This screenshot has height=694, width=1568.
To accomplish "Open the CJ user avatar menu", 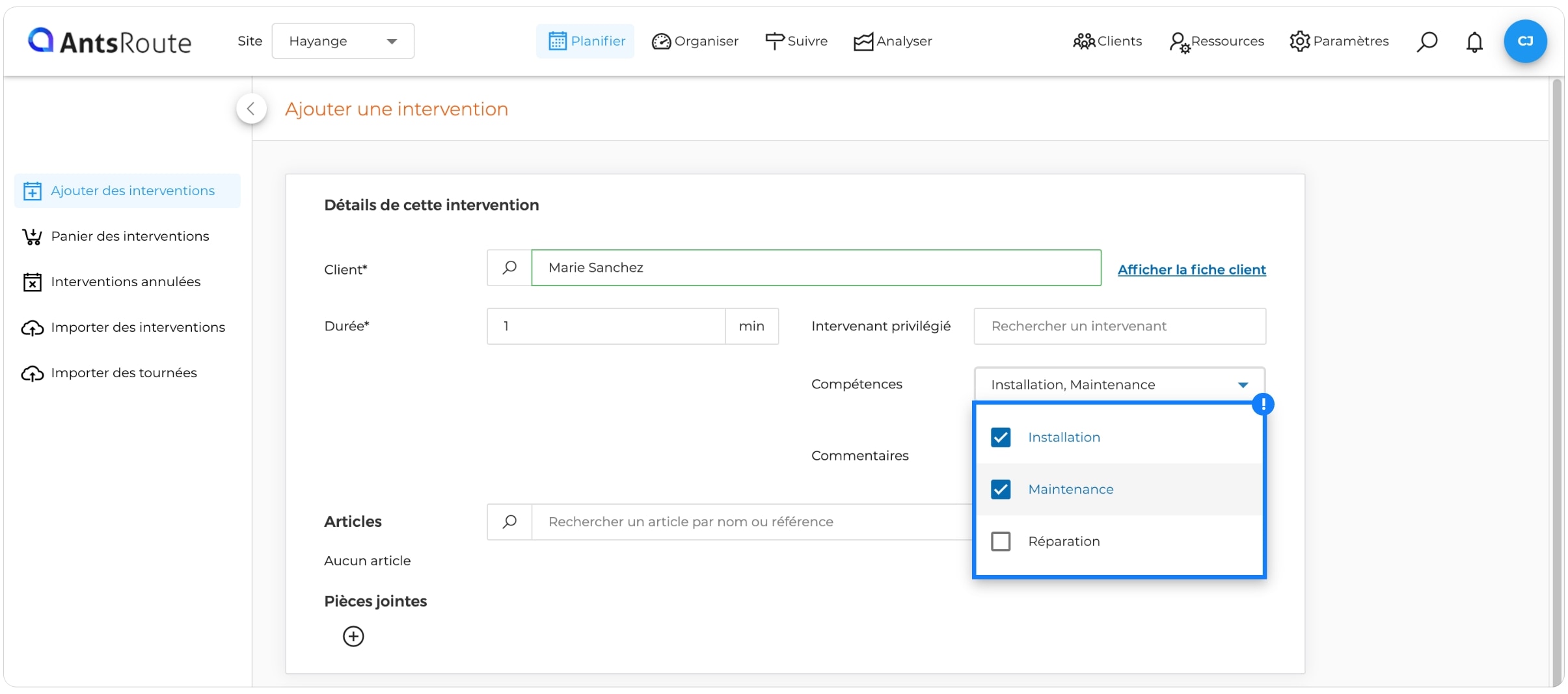I will [x=1525, y=41].
